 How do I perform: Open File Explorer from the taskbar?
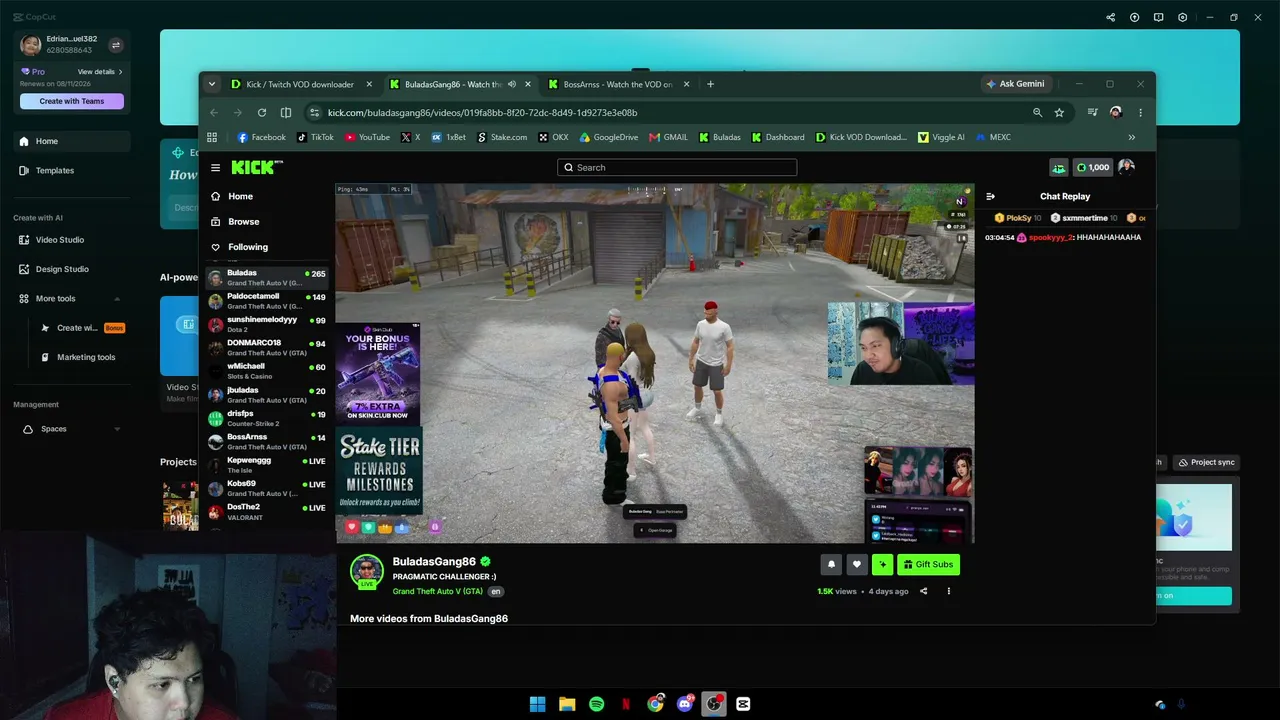(567, 704)
